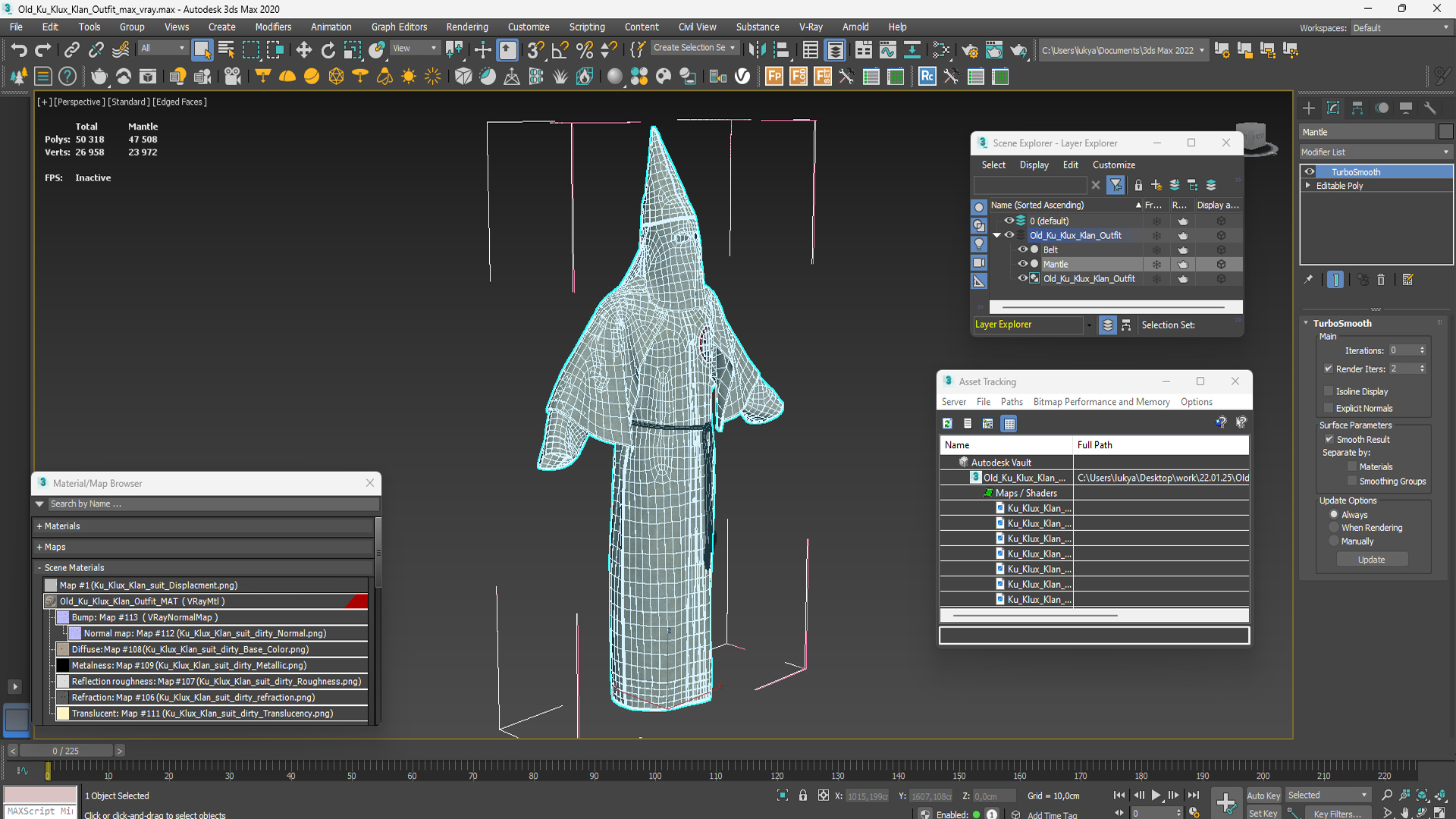Remove modifier with trash icon
Viewport: 1456px width, 819px height.
[x=1381, y=280]
